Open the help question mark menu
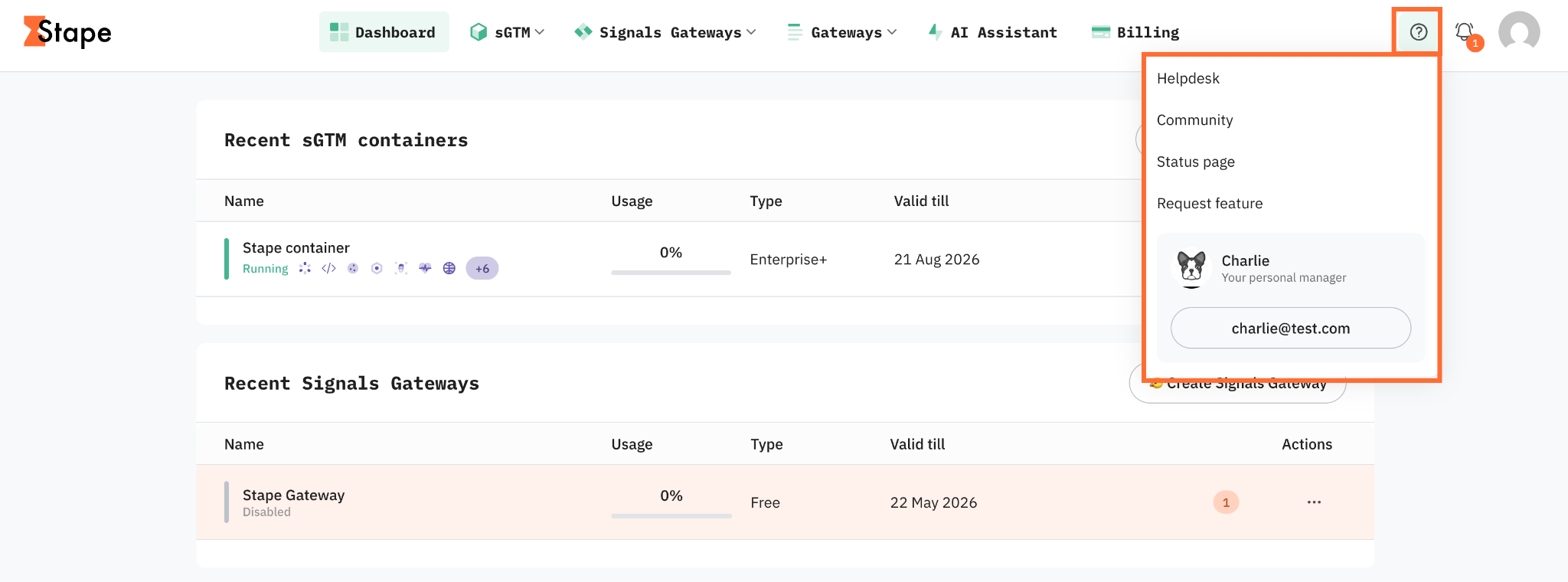Image resolution: width=1568 pixels, height=582 pixels. click(x=1418, y=32)
